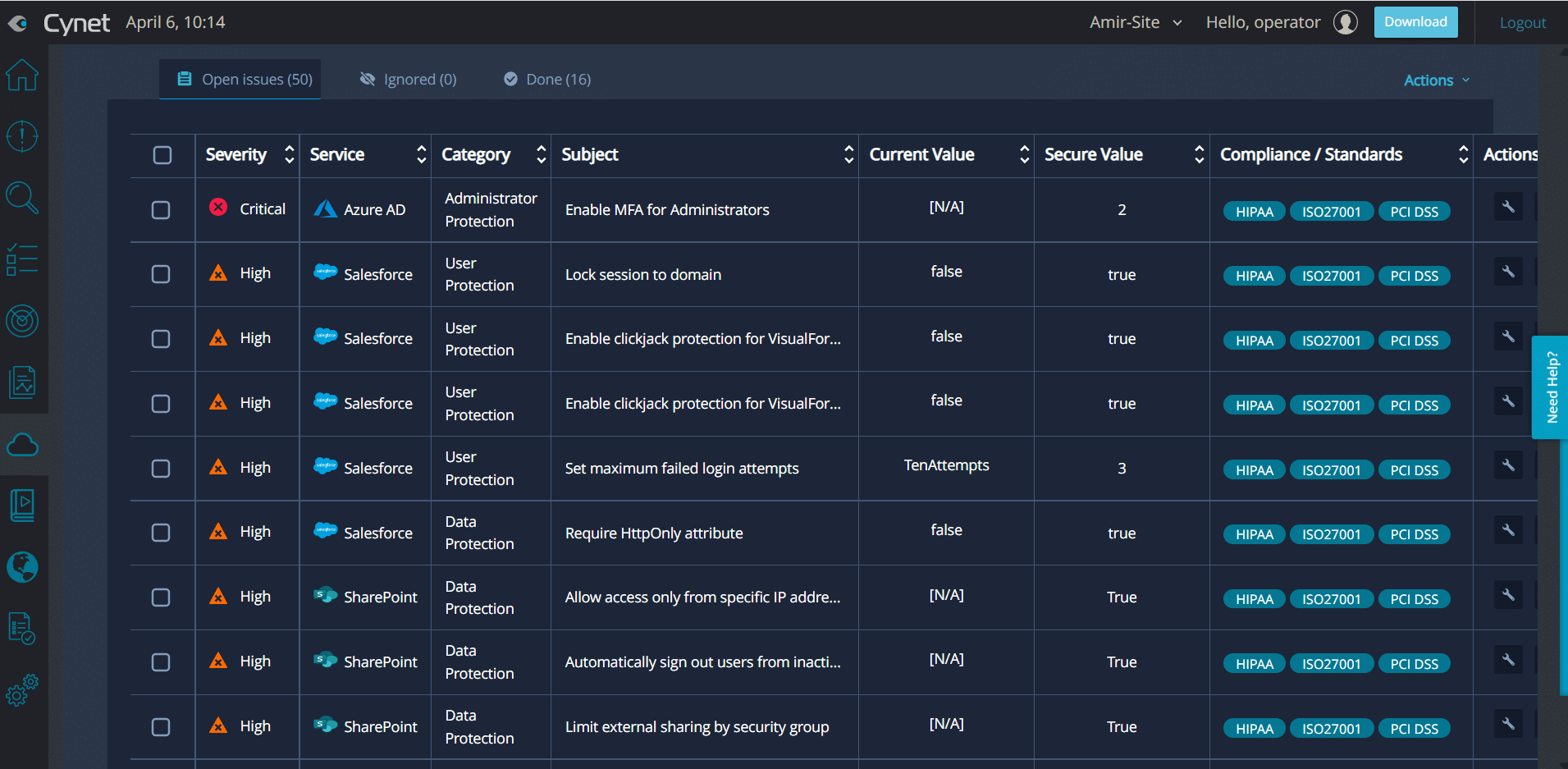This screenshot has height=769, width=1568.
Task: Expand the Actions dropdown menu
Action: pyautogui.click(x=1437, y=80)
